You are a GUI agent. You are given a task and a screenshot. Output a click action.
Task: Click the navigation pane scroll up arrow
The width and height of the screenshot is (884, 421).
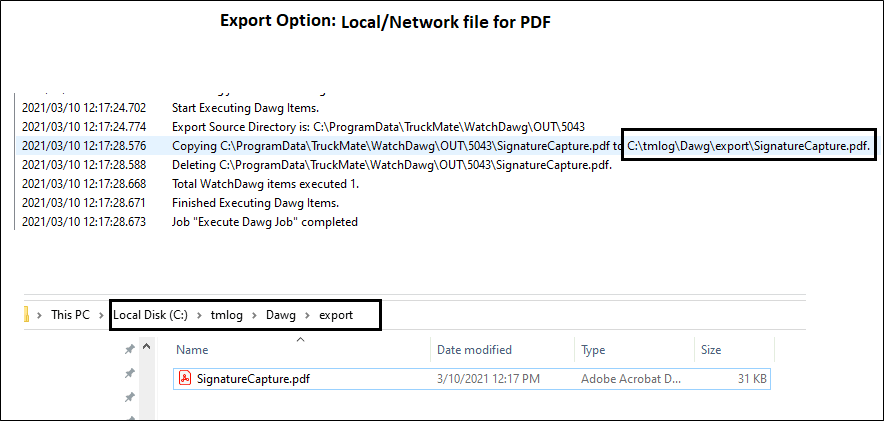click(148, 348)
